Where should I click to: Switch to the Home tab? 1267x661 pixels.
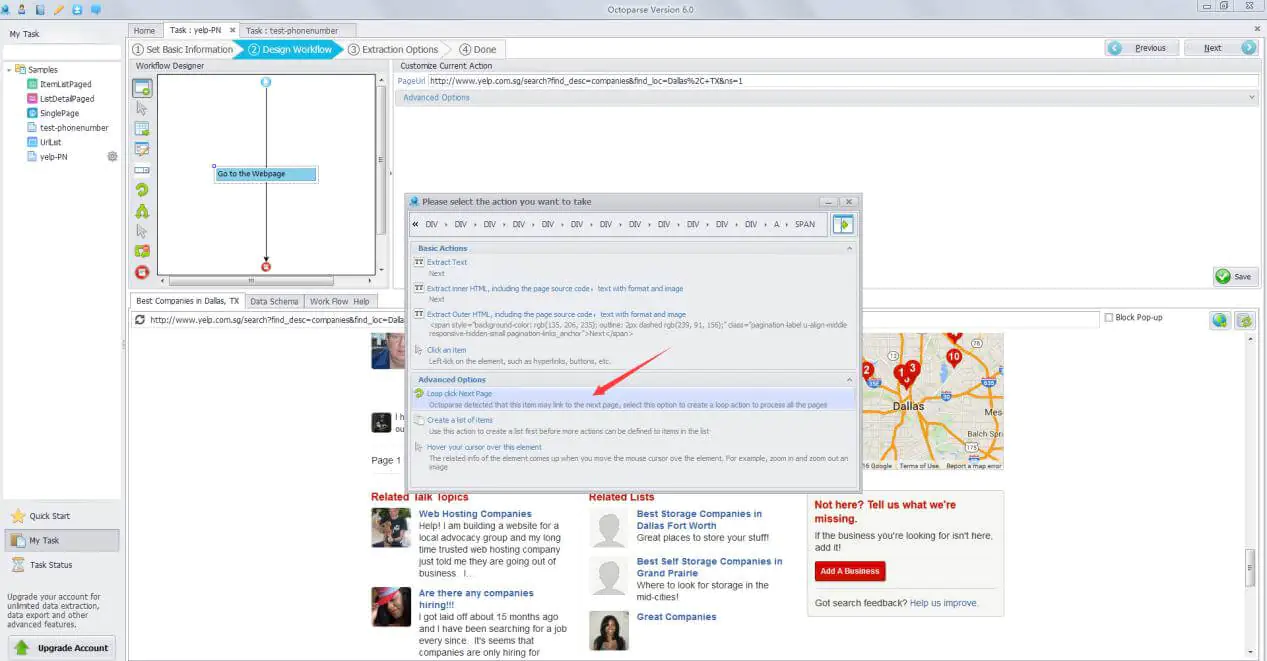[x=144, y=31]
